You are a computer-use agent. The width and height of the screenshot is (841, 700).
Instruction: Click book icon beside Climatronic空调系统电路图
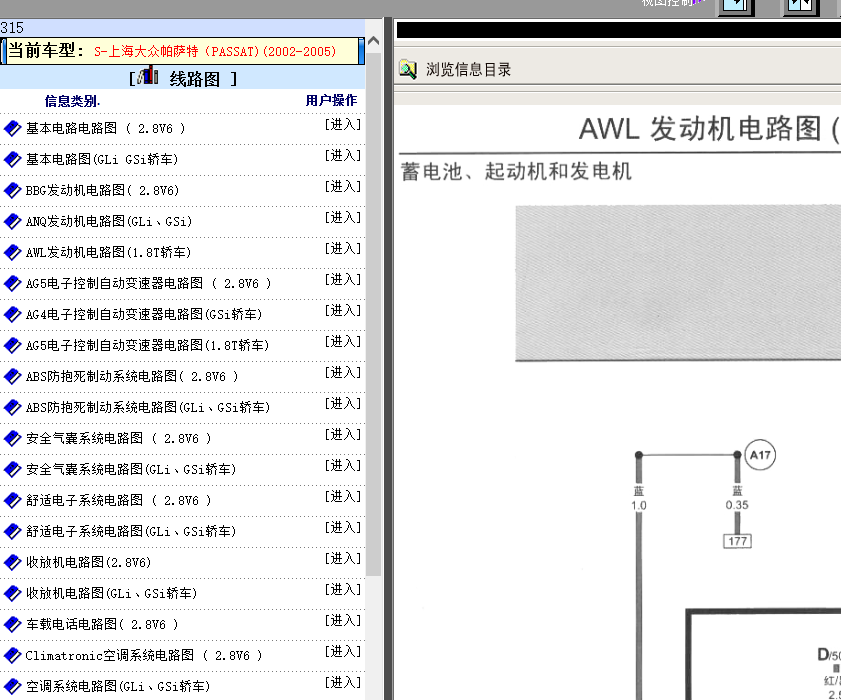coord(12,655)
